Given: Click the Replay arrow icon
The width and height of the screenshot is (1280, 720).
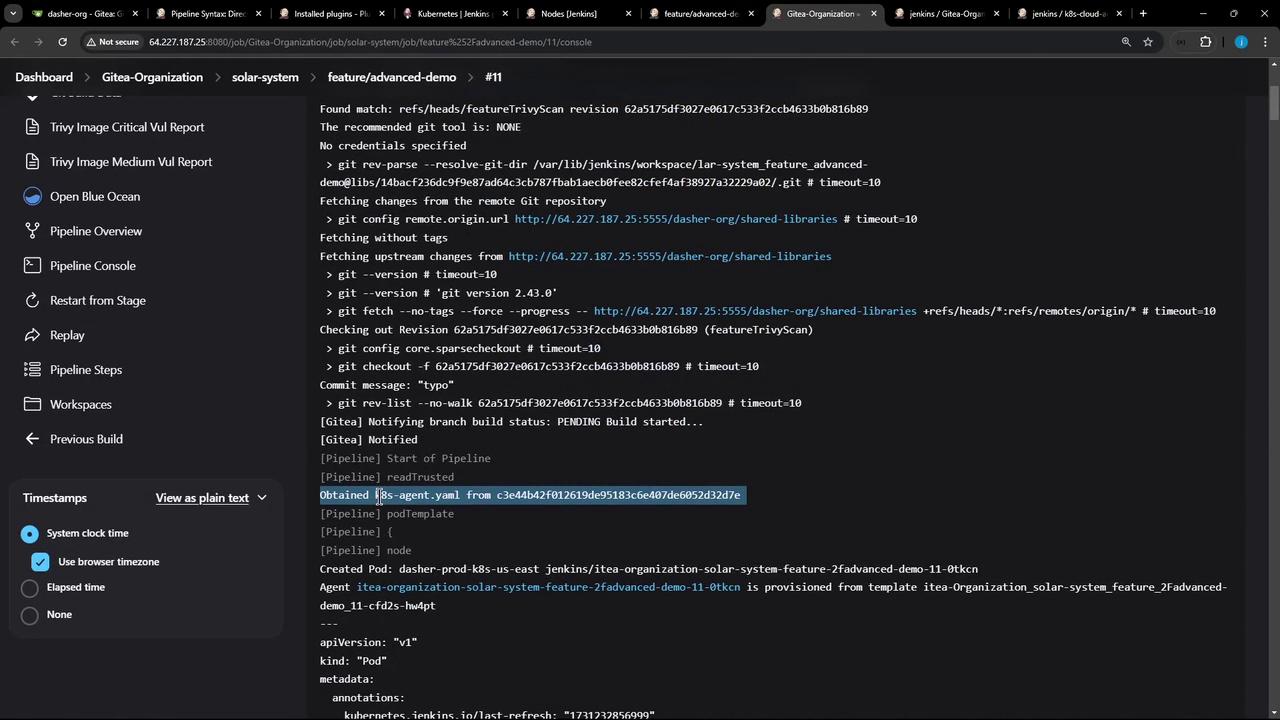Looking at the screenshot, I should (32, 335).
